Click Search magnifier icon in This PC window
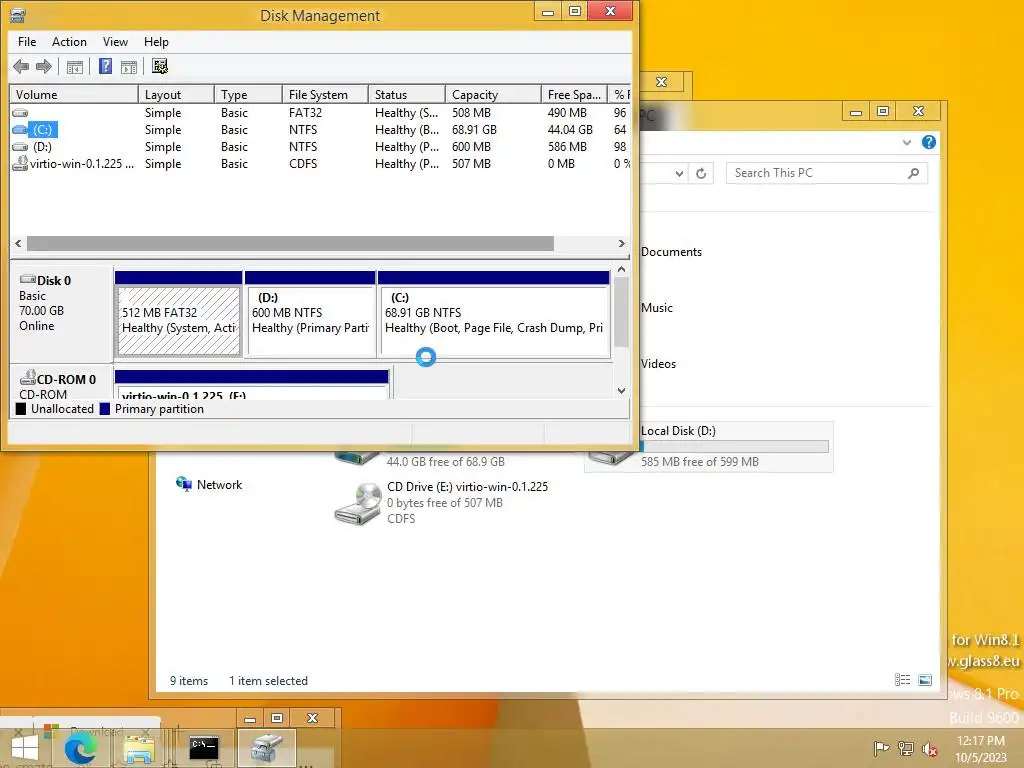 [x=914, y=173]
